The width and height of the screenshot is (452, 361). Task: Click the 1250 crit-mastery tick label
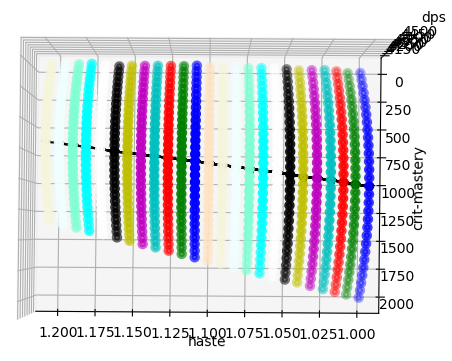[x=397, y=221]
